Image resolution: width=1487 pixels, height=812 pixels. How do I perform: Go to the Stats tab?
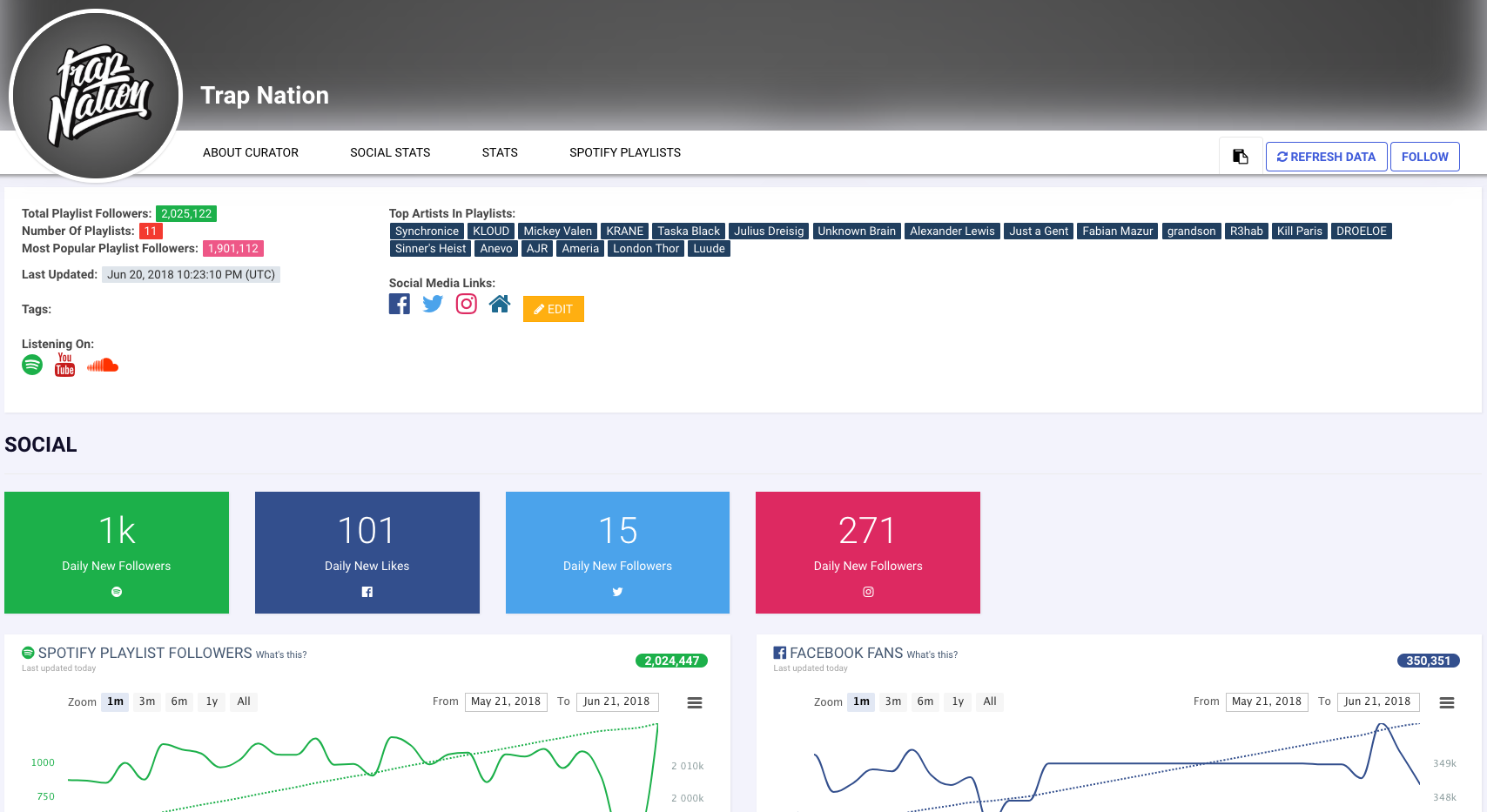tap(500, 152)
